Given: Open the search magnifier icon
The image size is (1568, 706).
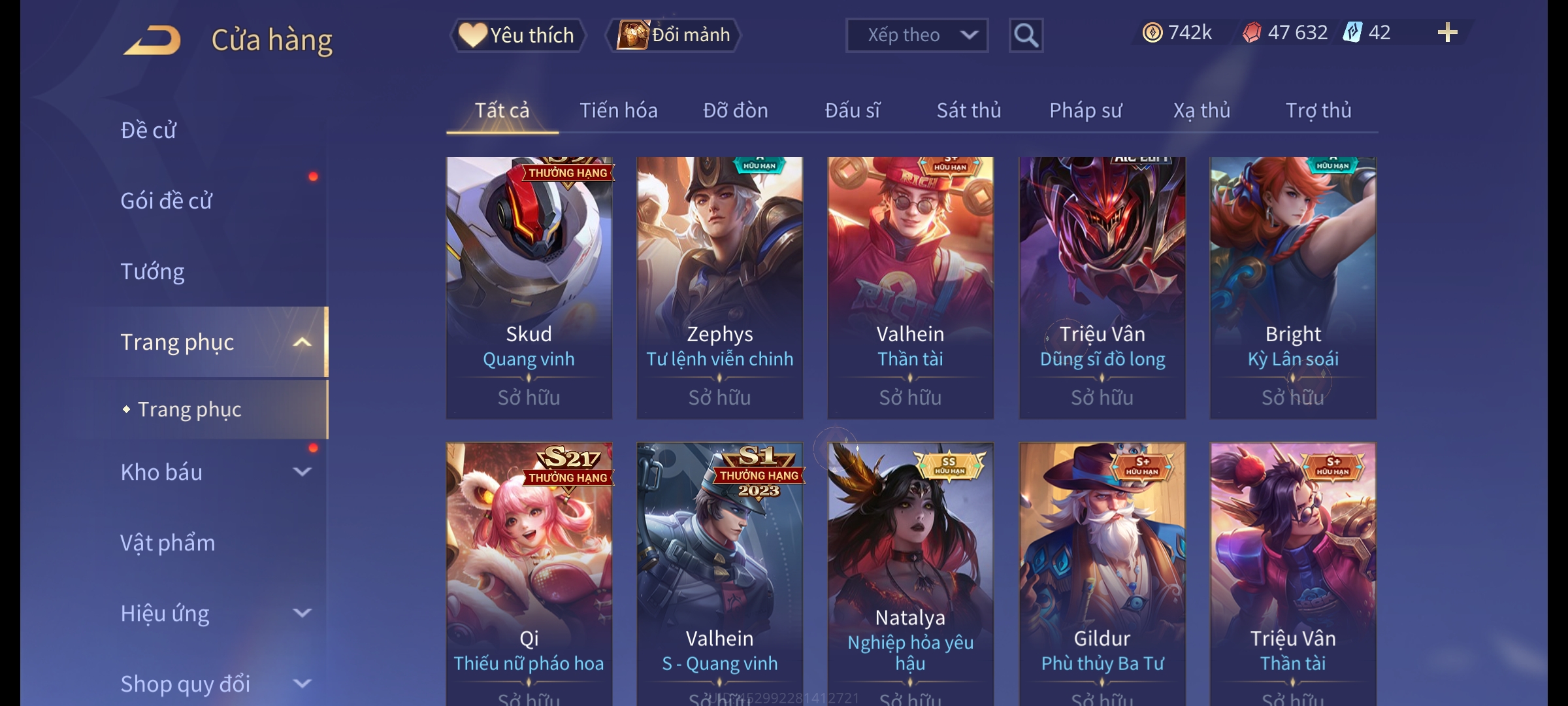Looking at the screenshot, I should point(1026,35).
